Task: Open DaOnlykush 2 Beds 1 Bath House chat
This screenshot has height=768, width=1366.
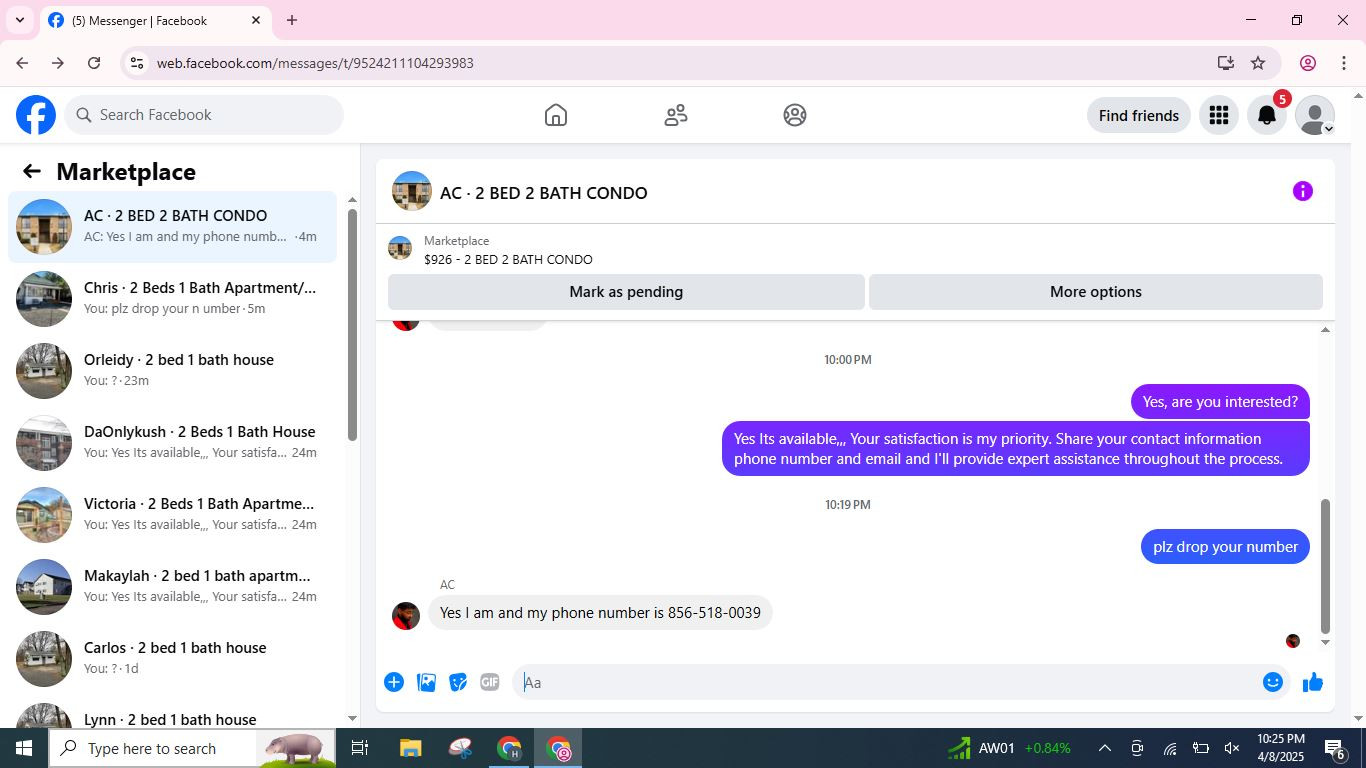Action: 172,442
